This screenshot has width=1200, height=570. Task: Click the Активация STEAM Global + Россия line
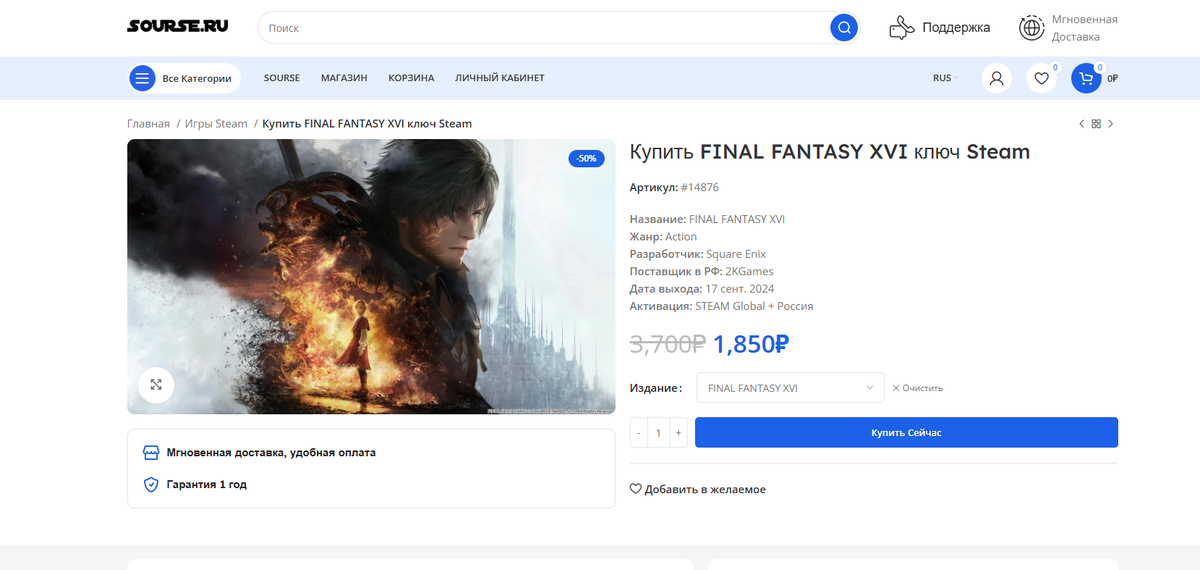(x=721, y=306)
